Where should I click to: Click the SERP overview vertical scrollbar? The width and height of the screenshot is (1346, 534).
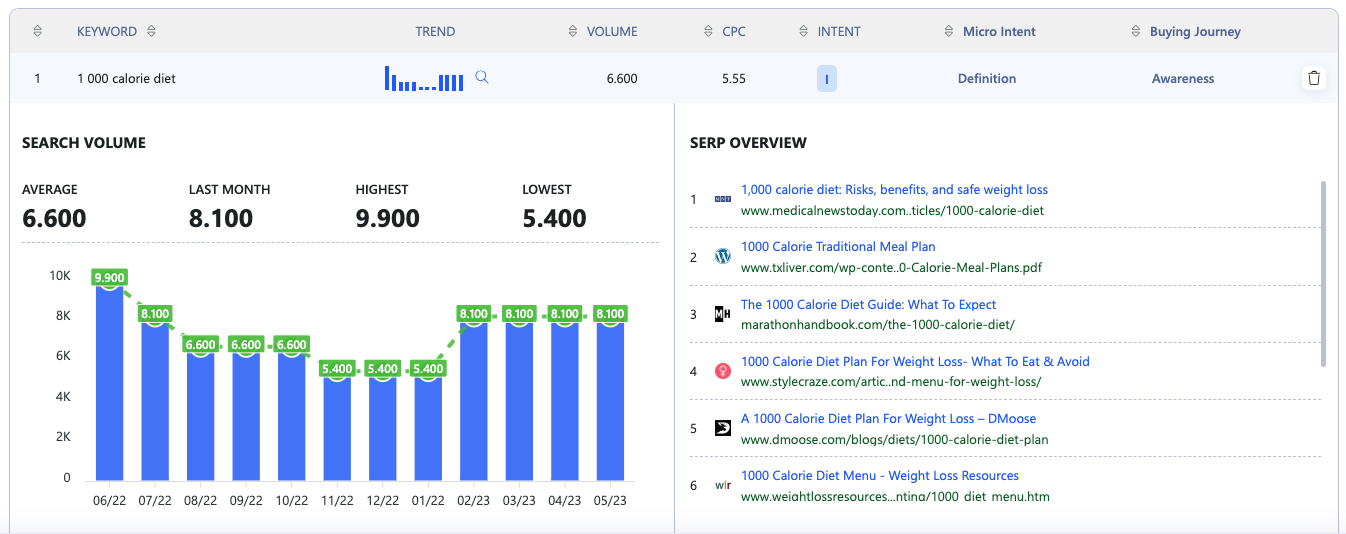pyautogui.click(x=1323, y=273)
